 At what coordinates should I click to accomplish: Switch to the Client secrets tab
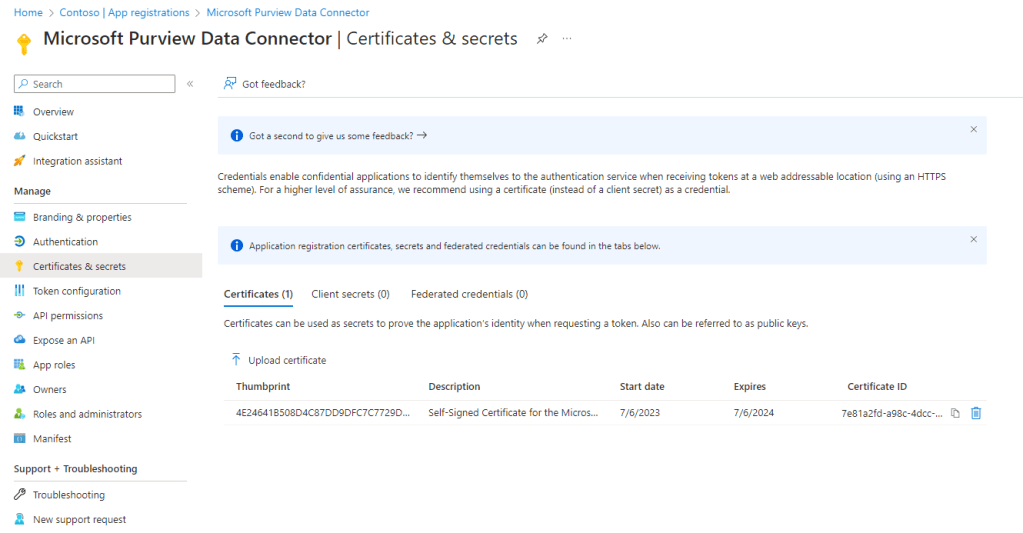point(350,294)
